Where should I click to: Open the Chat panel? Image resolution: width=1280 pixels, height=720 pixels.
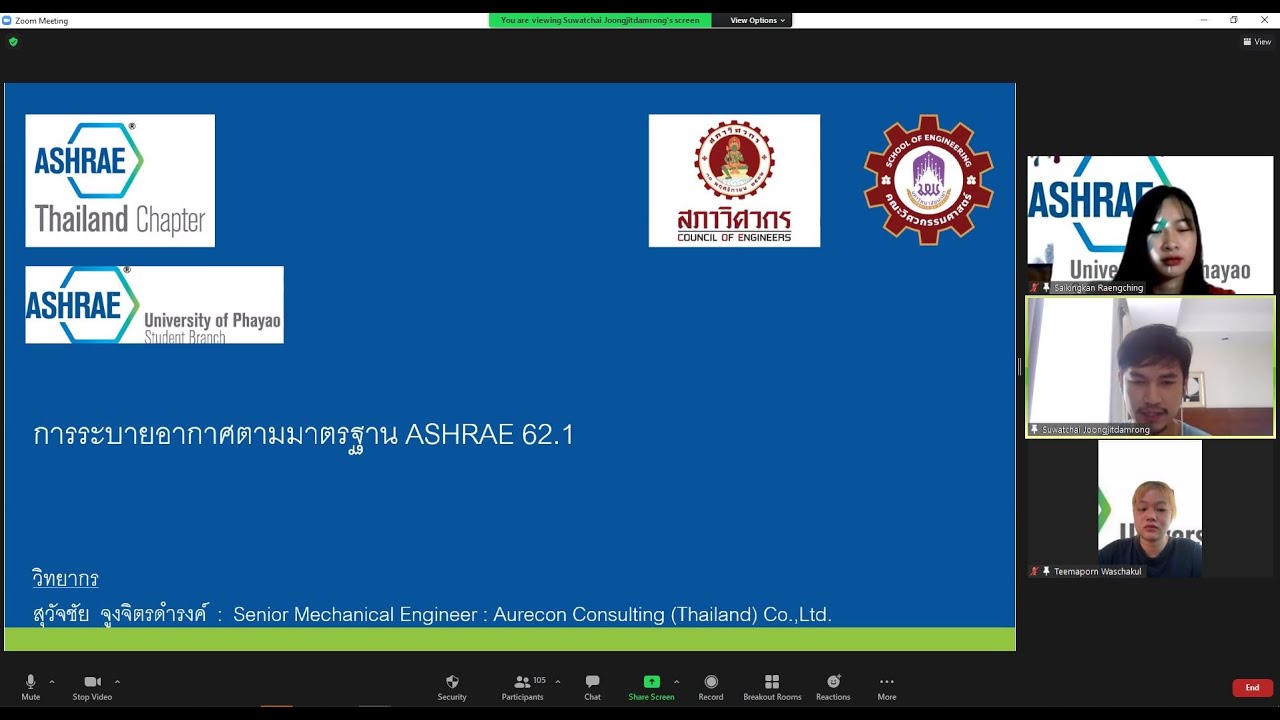593,687
